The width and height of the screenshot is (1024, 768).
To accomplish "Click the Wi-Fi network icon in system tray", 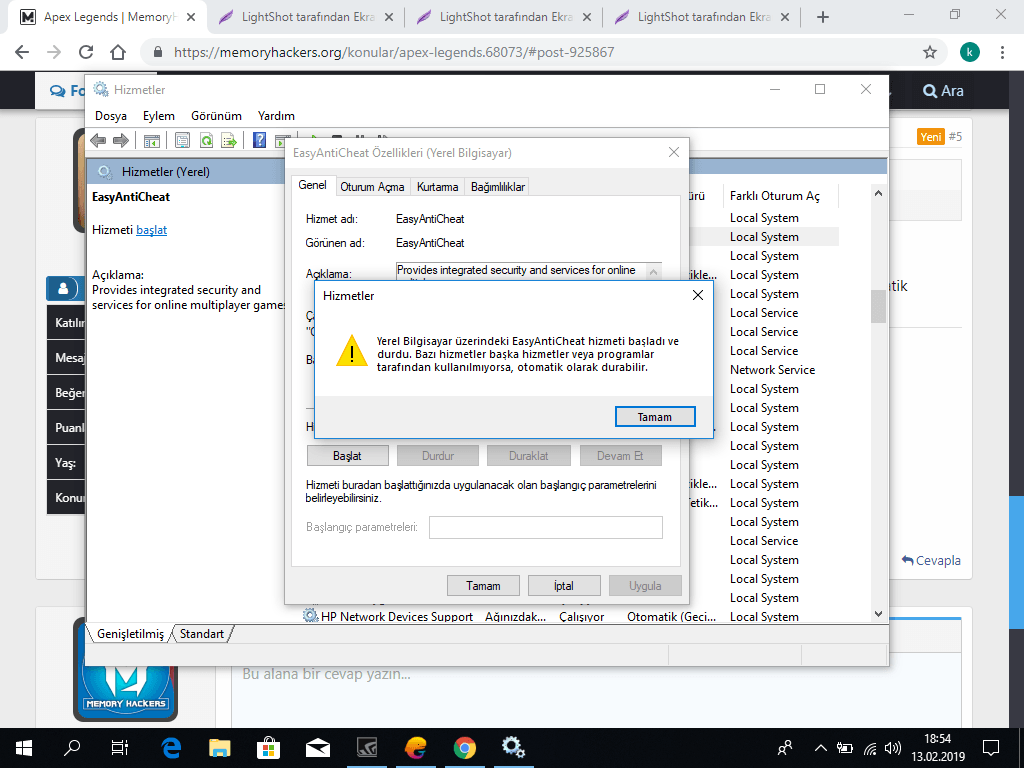I will tap(870, 748).
